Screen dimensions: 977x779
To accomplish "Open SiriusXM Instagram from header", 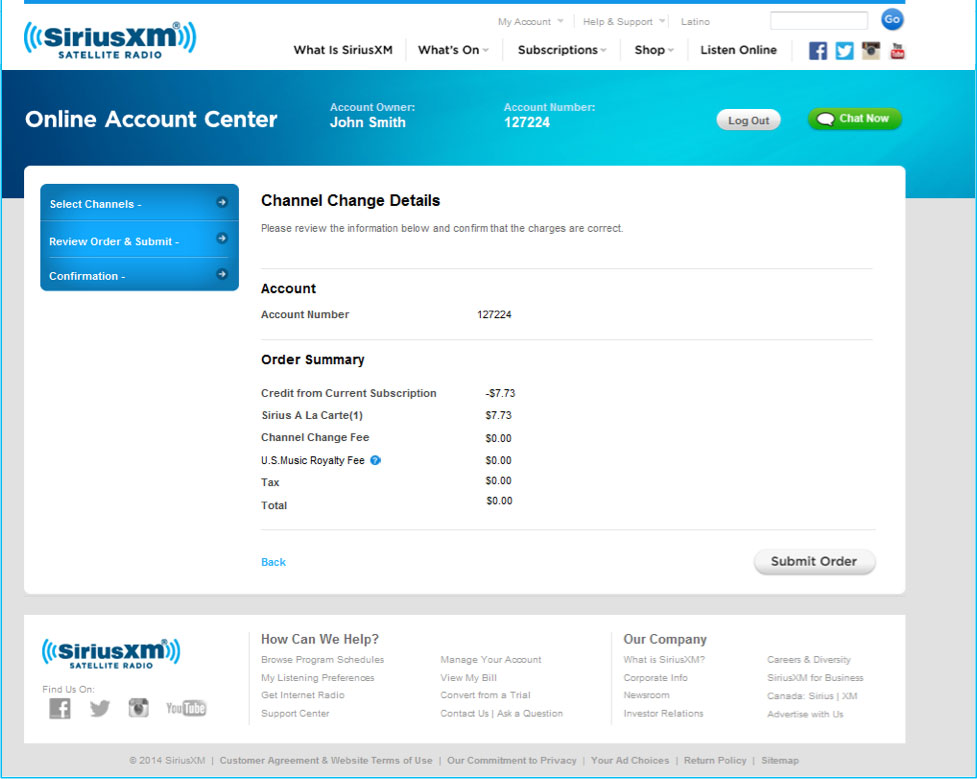I will [870, 50].
